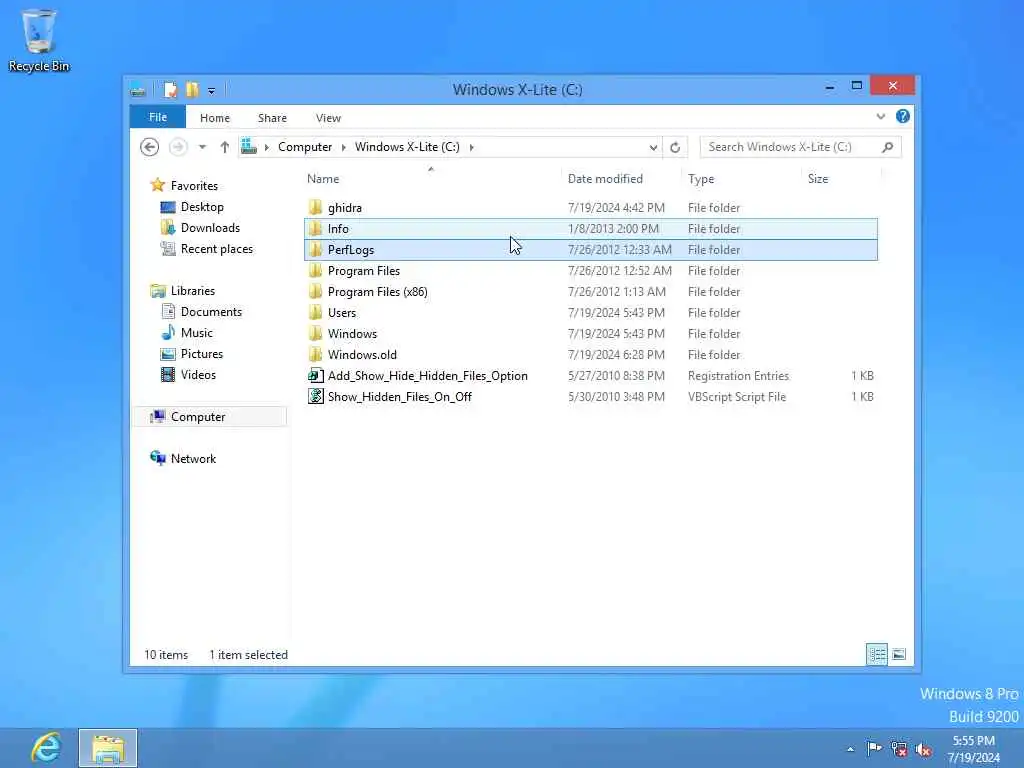Open Recent places under Favorites
The width and height of the screenshot is (1024, 768).
[216, 249]
